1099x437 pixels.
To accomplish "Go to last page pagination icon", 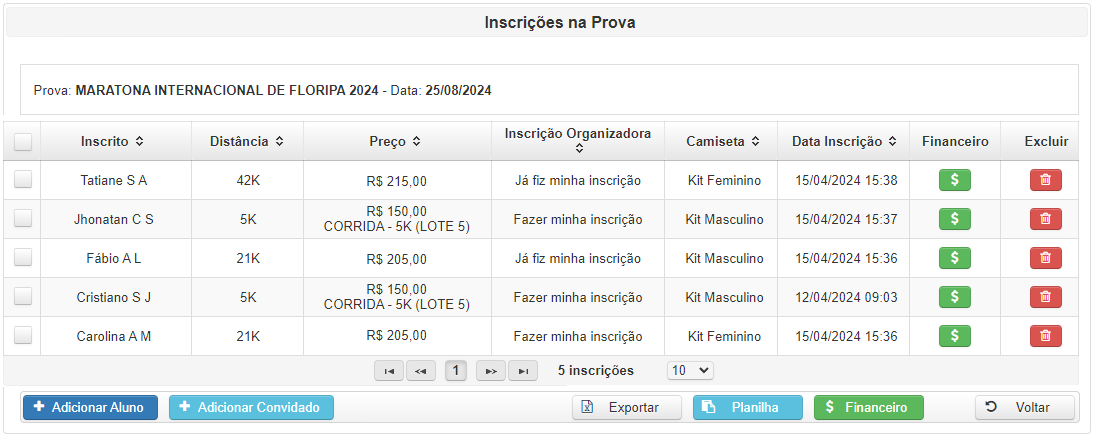I will 523,370.
